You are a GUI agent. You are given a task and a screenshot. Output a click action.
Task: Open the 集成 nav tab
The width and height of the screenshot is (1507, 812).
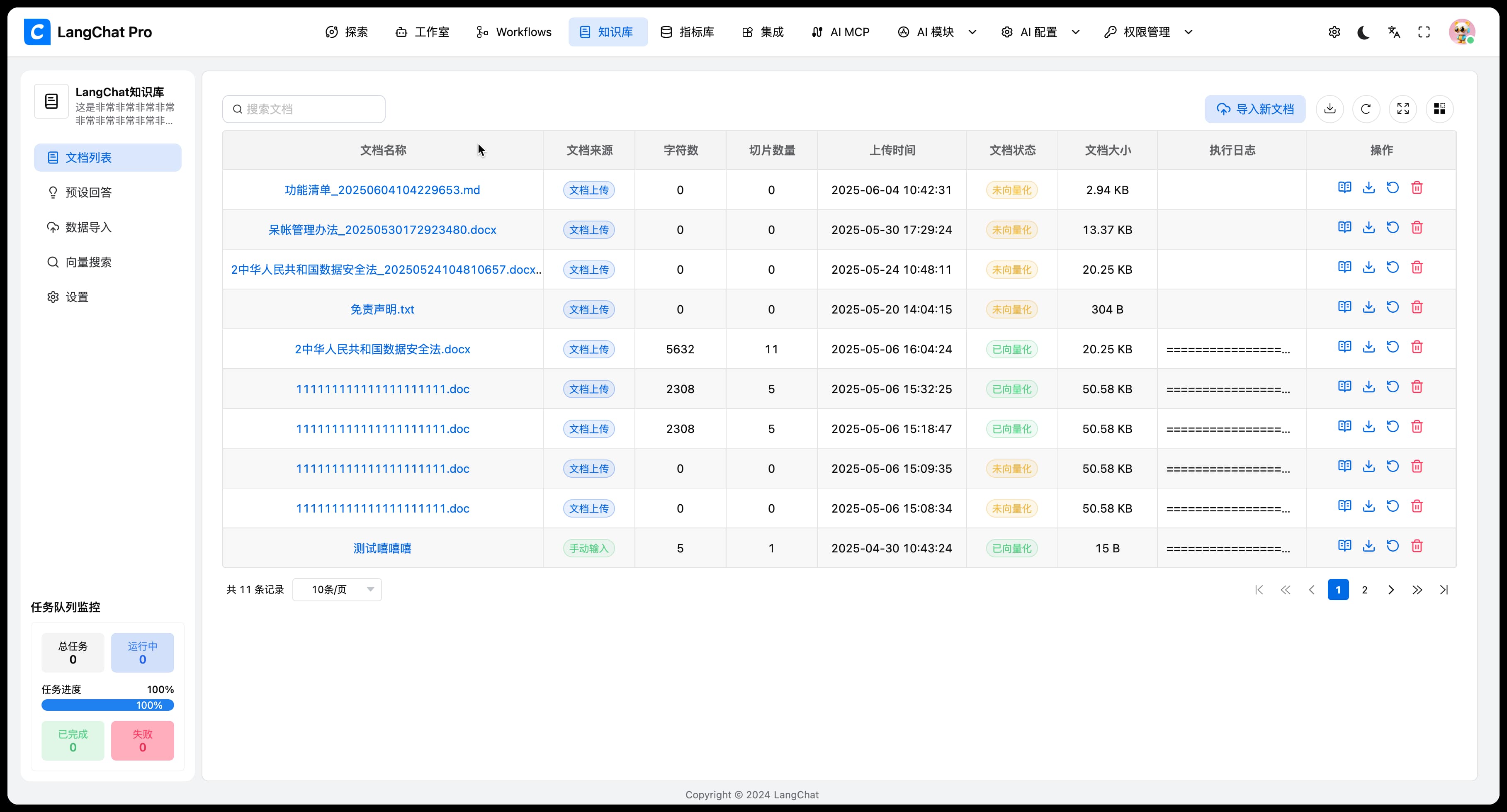click(763, 32)
